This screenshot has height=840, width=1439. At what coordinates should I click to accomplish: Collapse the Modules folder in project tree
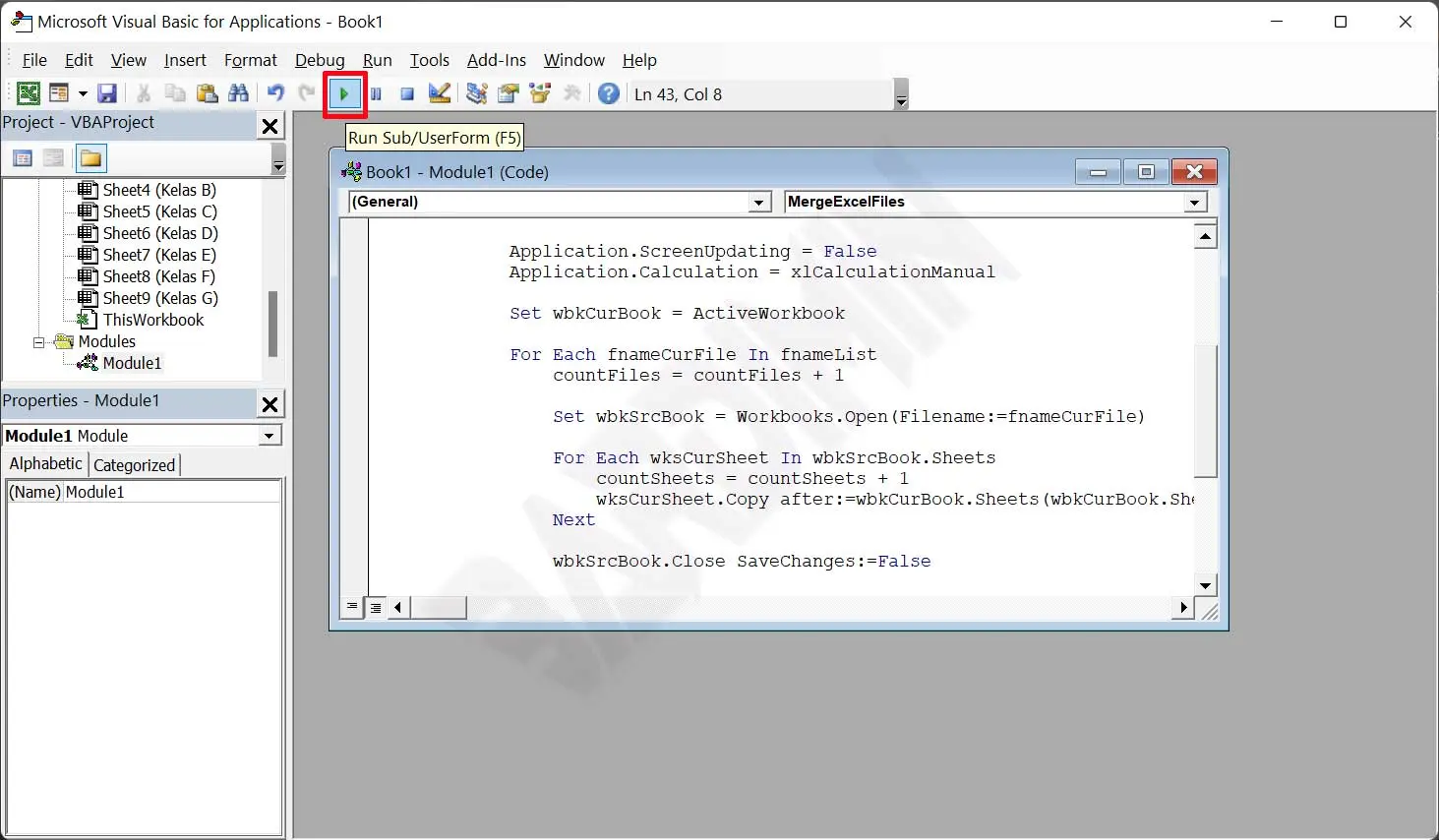pos(39,342)
